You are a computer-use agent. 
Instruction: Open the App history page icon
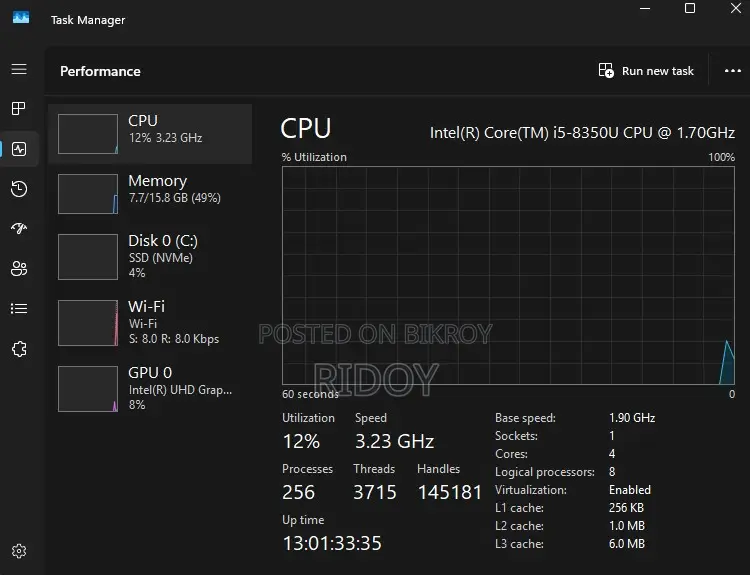19,189
